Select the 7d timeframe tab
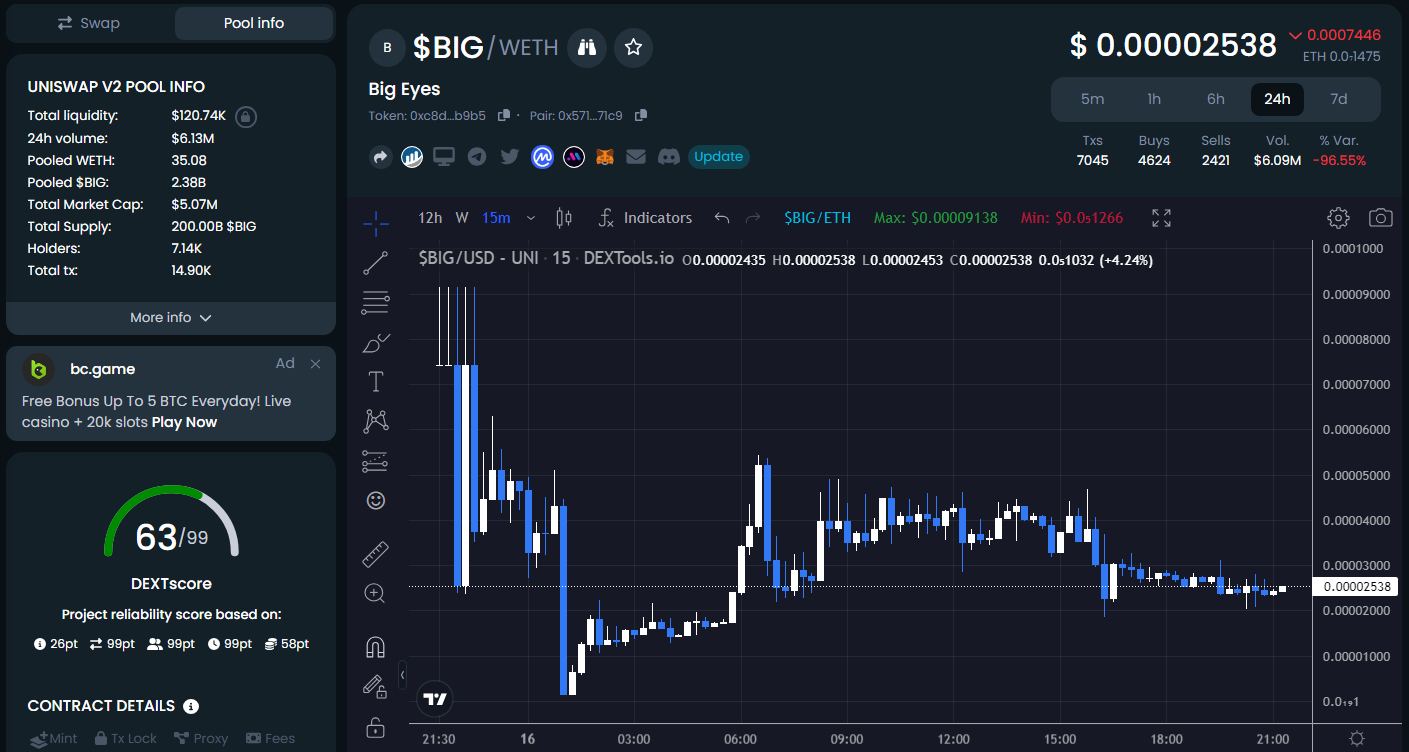Viewport: 1409px width, 752px height. pos(1338,99)
